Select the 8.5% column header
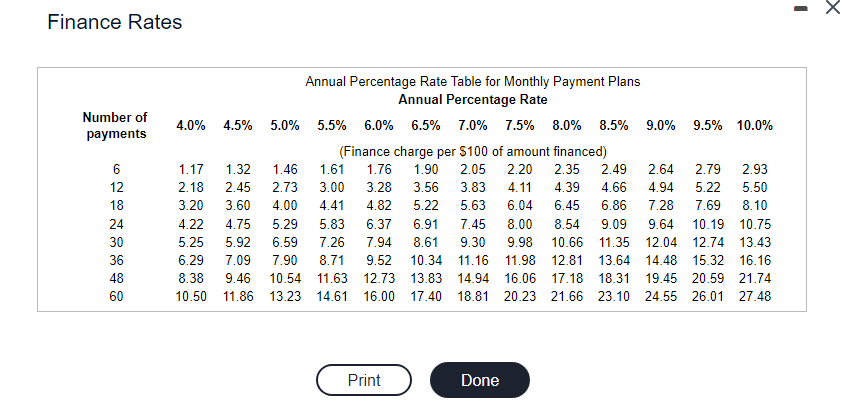 coord(614,125)
